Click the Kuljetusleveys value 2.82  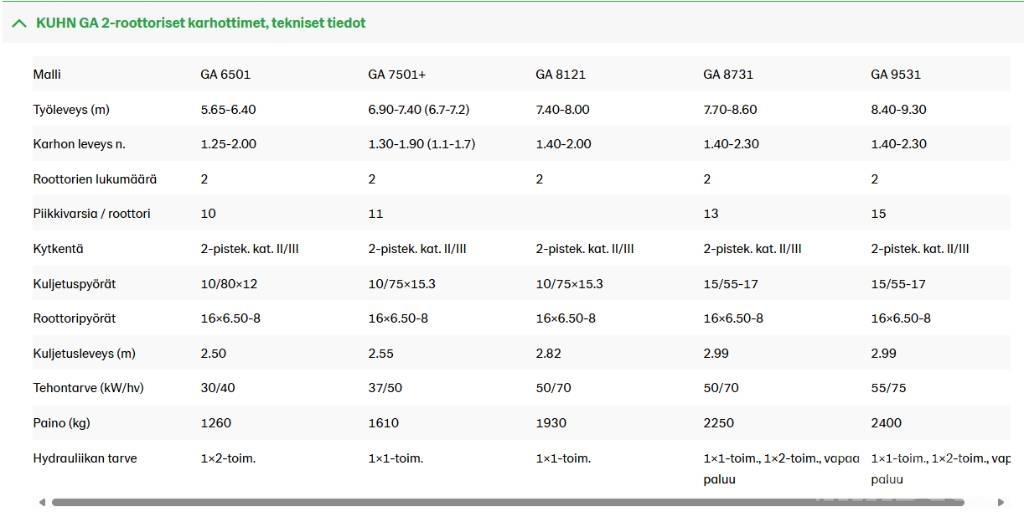[548, 353]
